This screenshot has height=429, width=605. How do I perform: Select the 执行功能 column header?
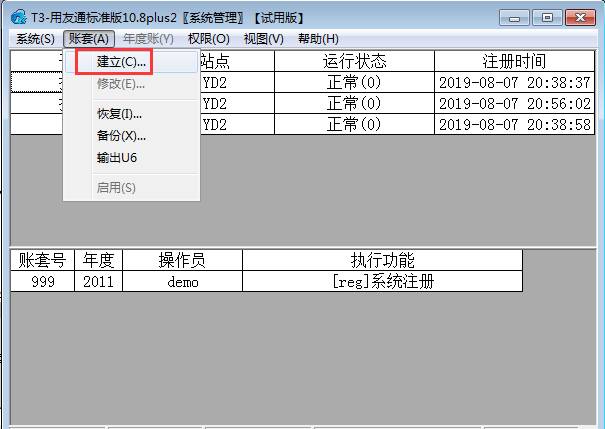click(x=382, y=260)
